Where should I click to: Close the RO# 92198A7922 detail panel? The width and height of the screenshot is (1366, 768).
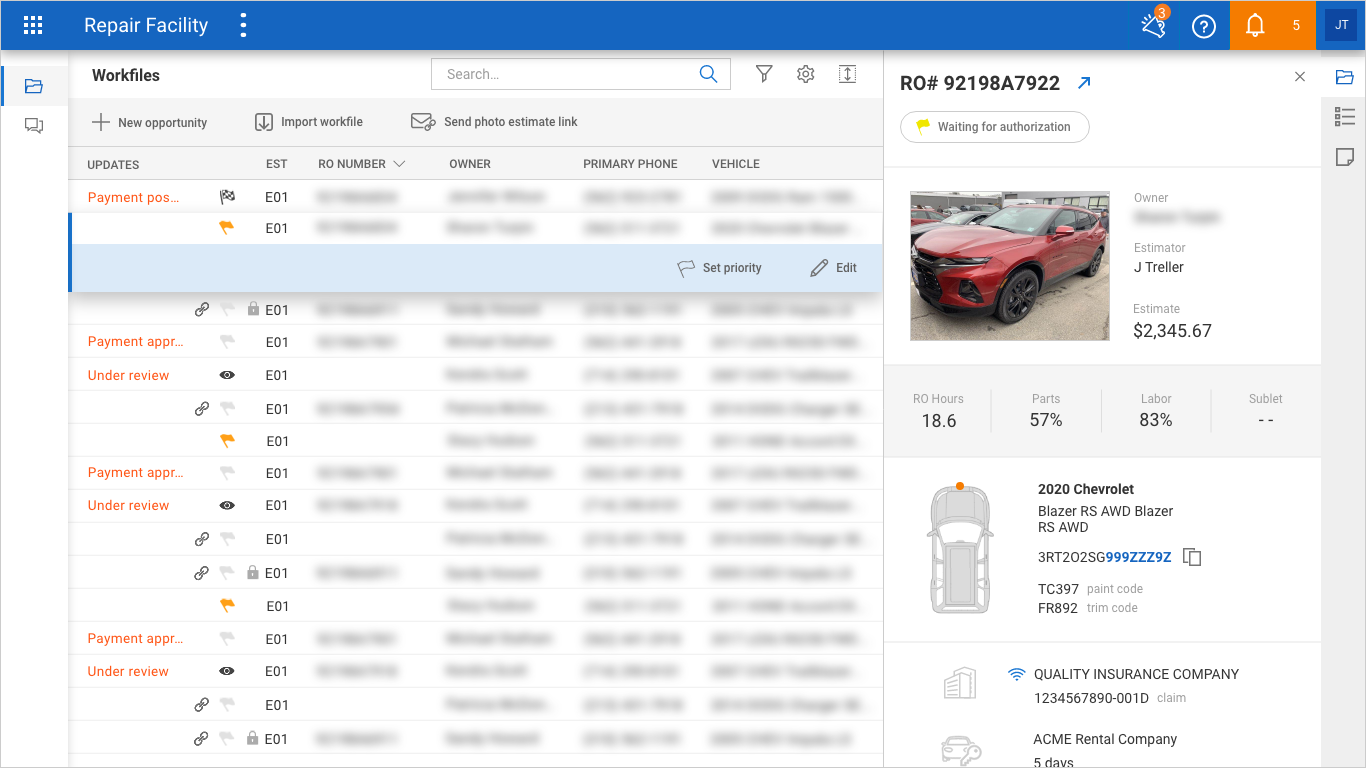click(x=1300, y=76)
